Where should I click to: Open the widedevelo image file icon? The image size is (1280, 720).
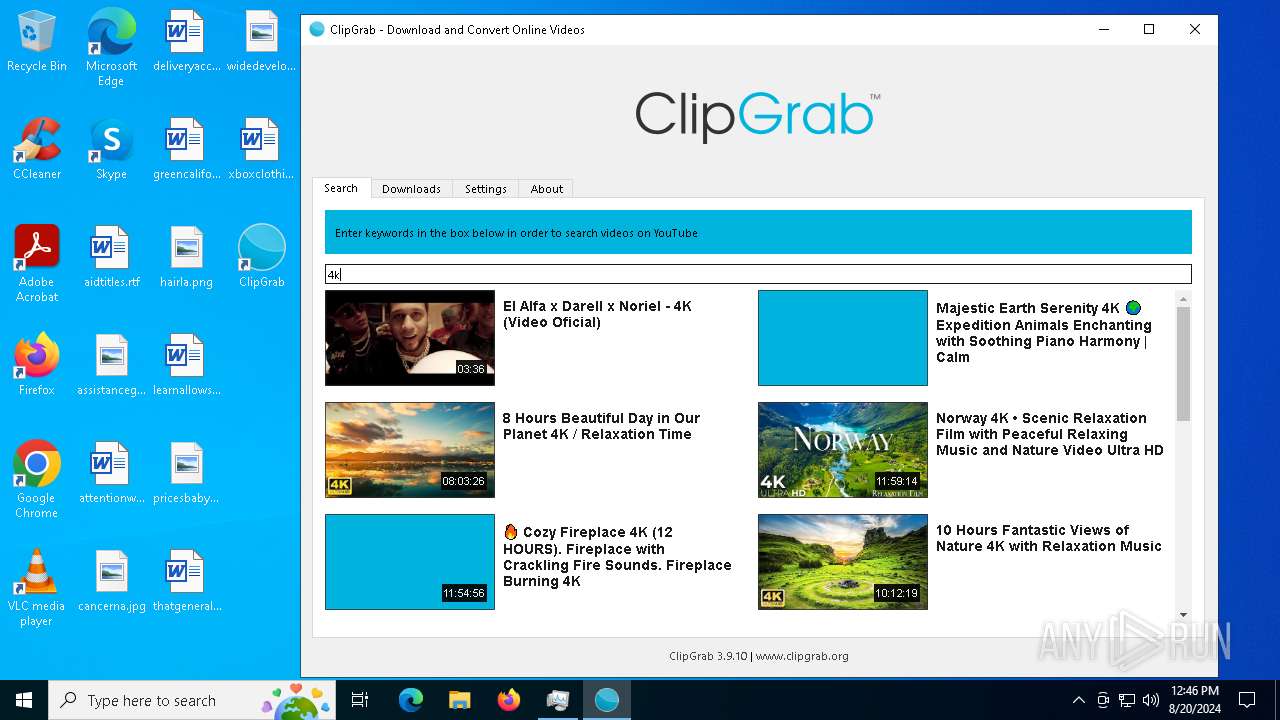(x=261, y=41)
